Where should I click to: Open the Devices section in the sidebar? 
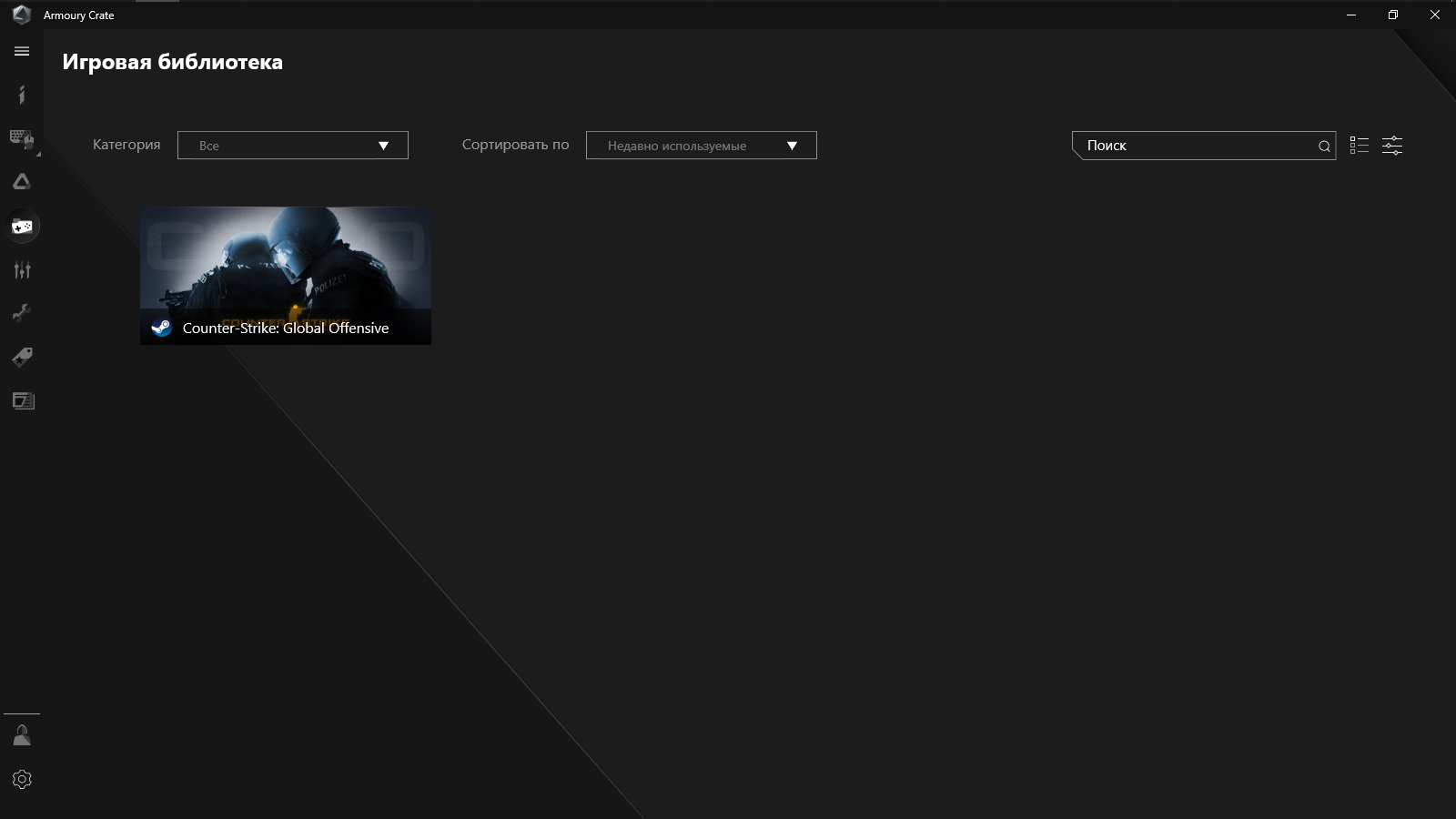pyautogui.click(x=22, y=138)
